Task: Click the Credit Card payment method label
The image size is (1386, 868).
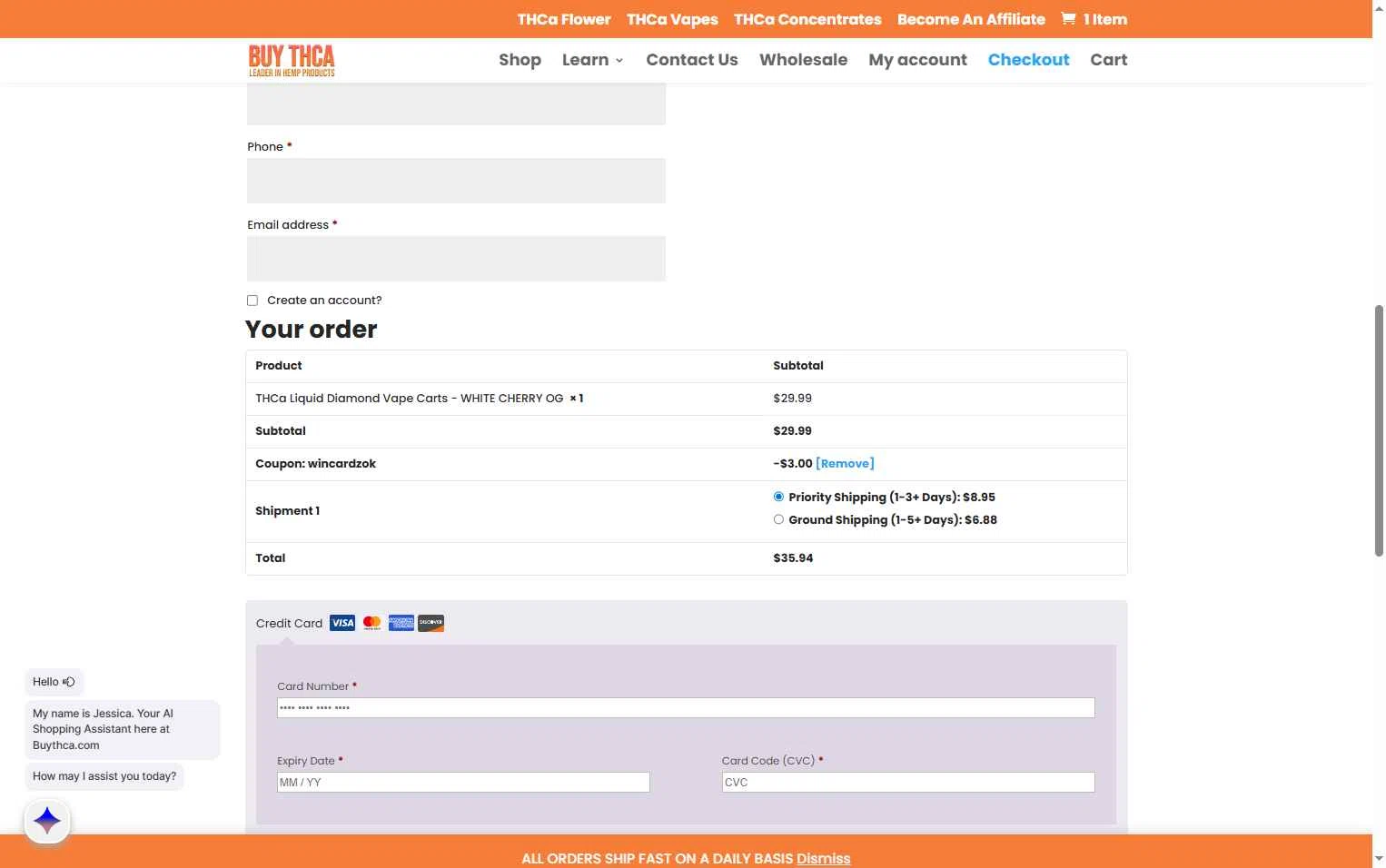Action: [x=289, y=623]
